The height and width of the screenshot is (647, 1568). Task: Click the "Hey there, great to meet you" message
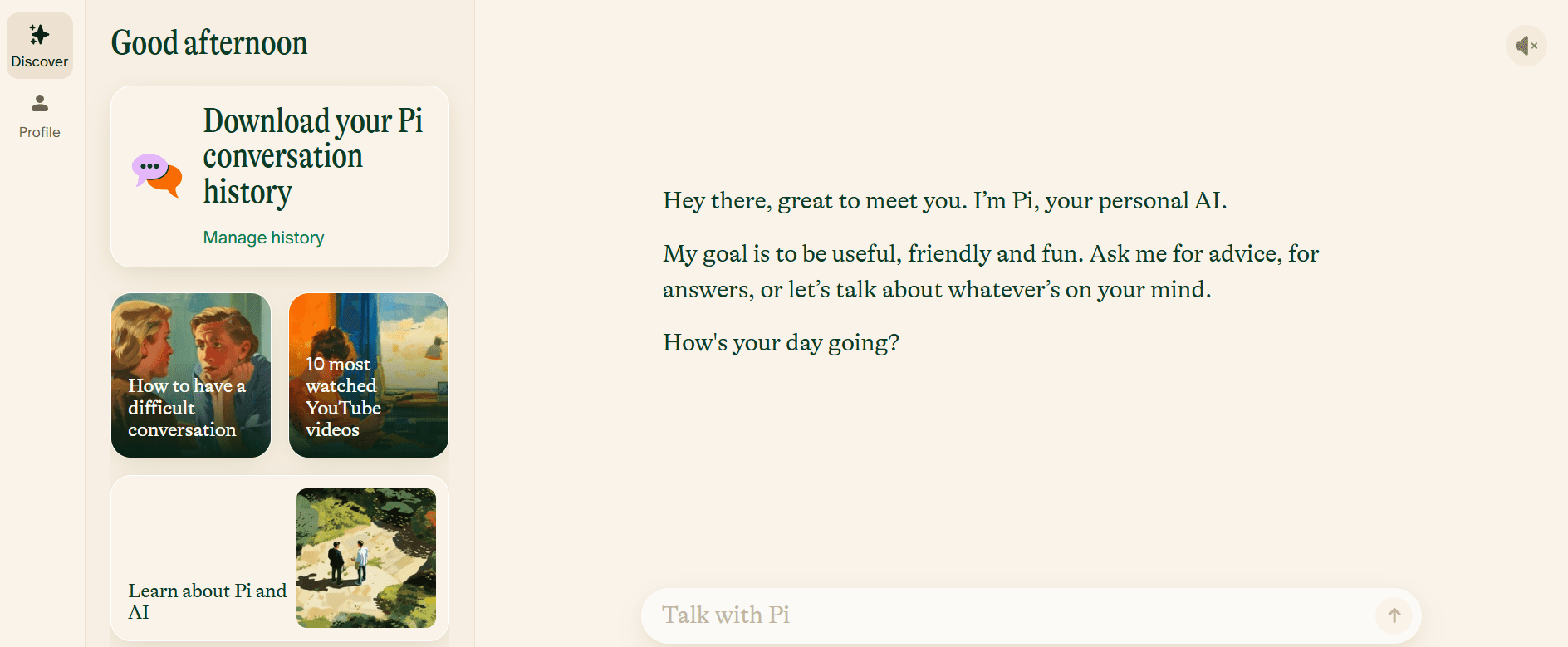tap(944, 201)
